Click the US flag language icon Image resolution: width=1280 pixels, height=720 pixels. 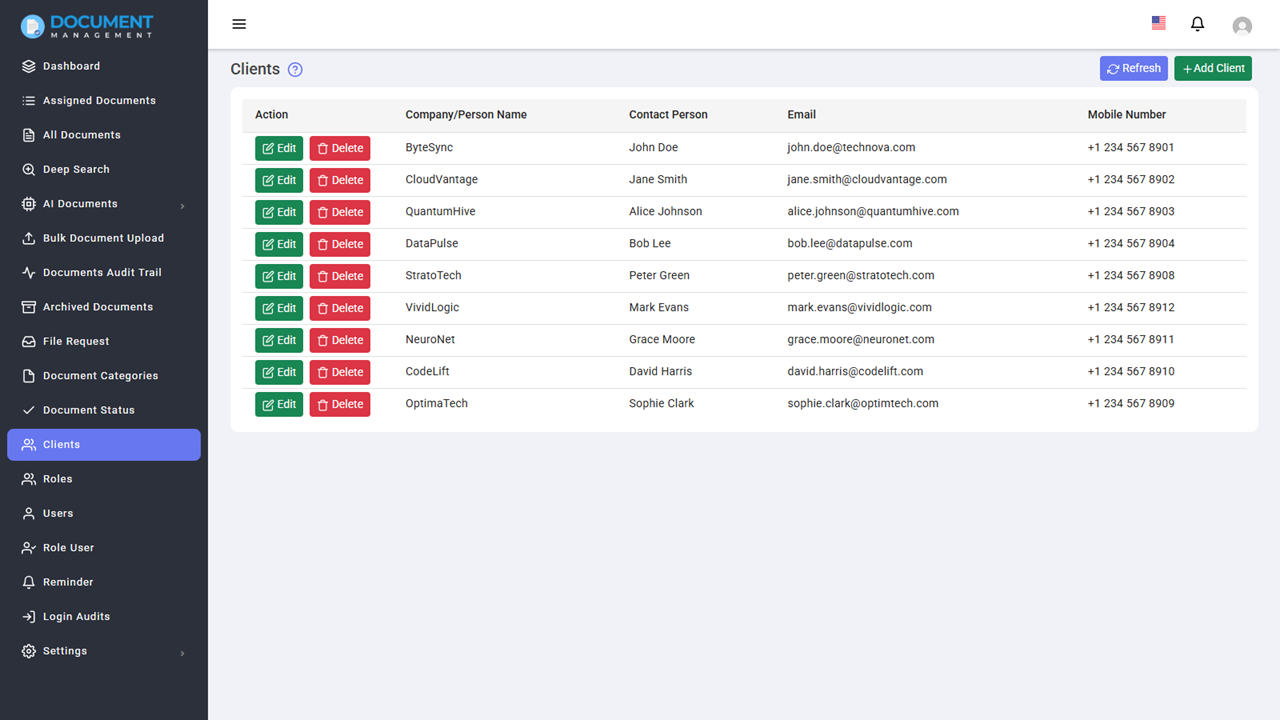1158,23
